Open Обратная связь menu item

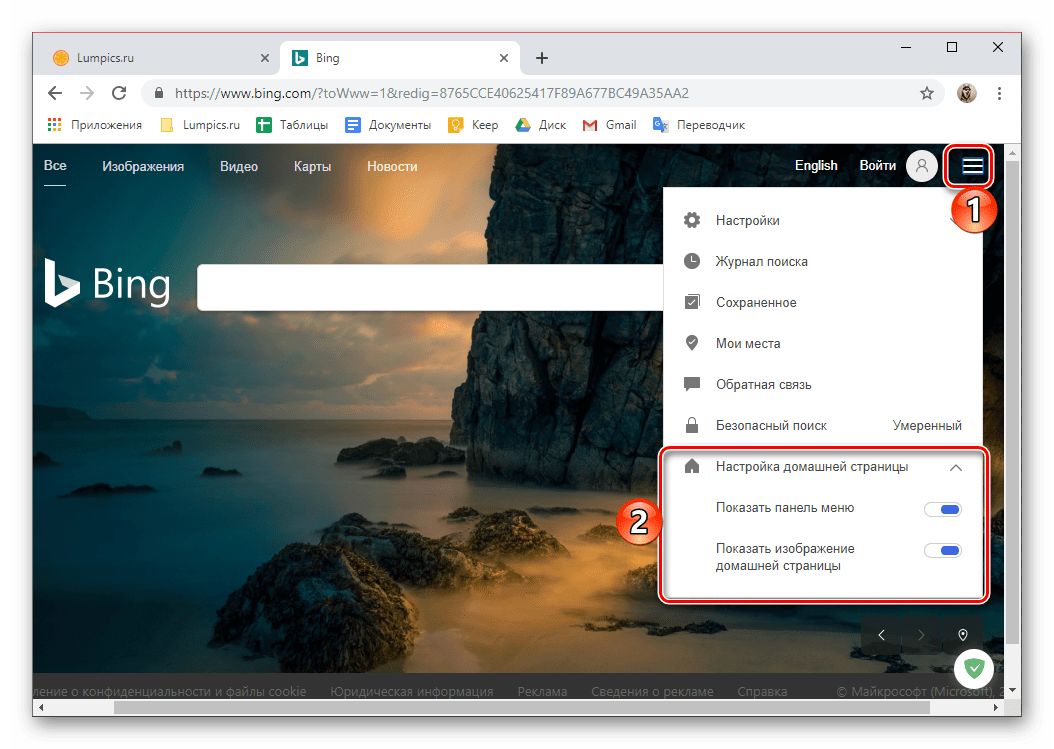[x=823, y=385]
